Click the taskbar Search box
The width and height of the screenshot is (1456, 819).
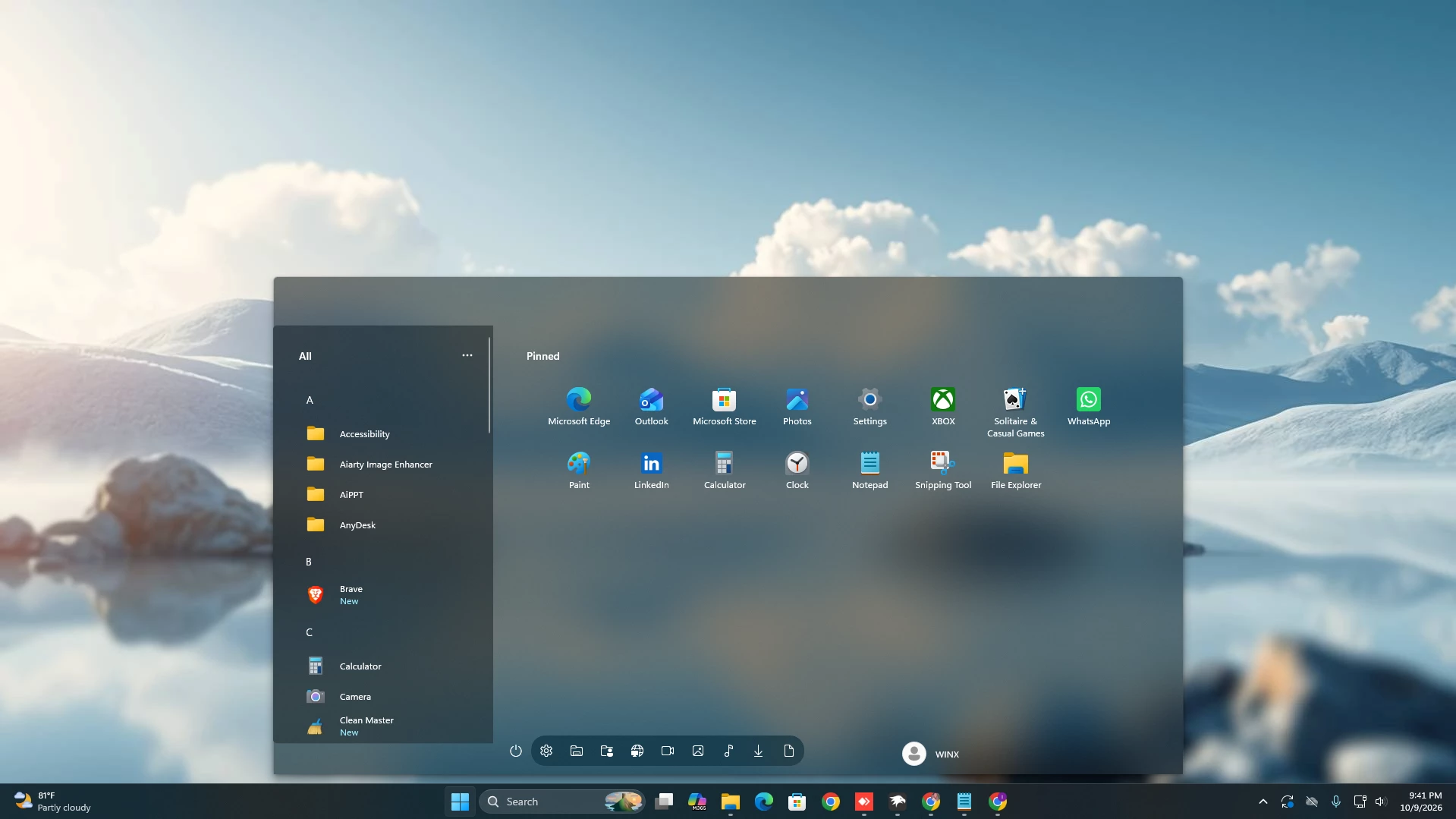(562, 802)
